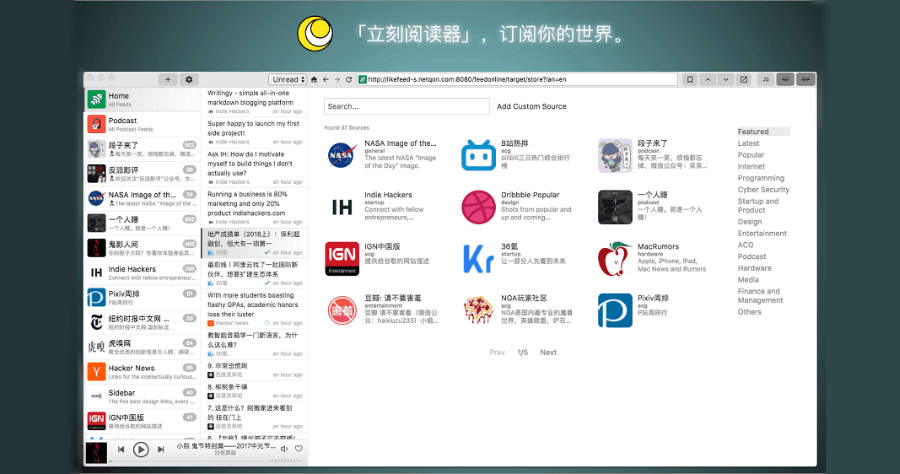Select Popular category
This screenshot has width=900, height=474.
tap(751, 155)
